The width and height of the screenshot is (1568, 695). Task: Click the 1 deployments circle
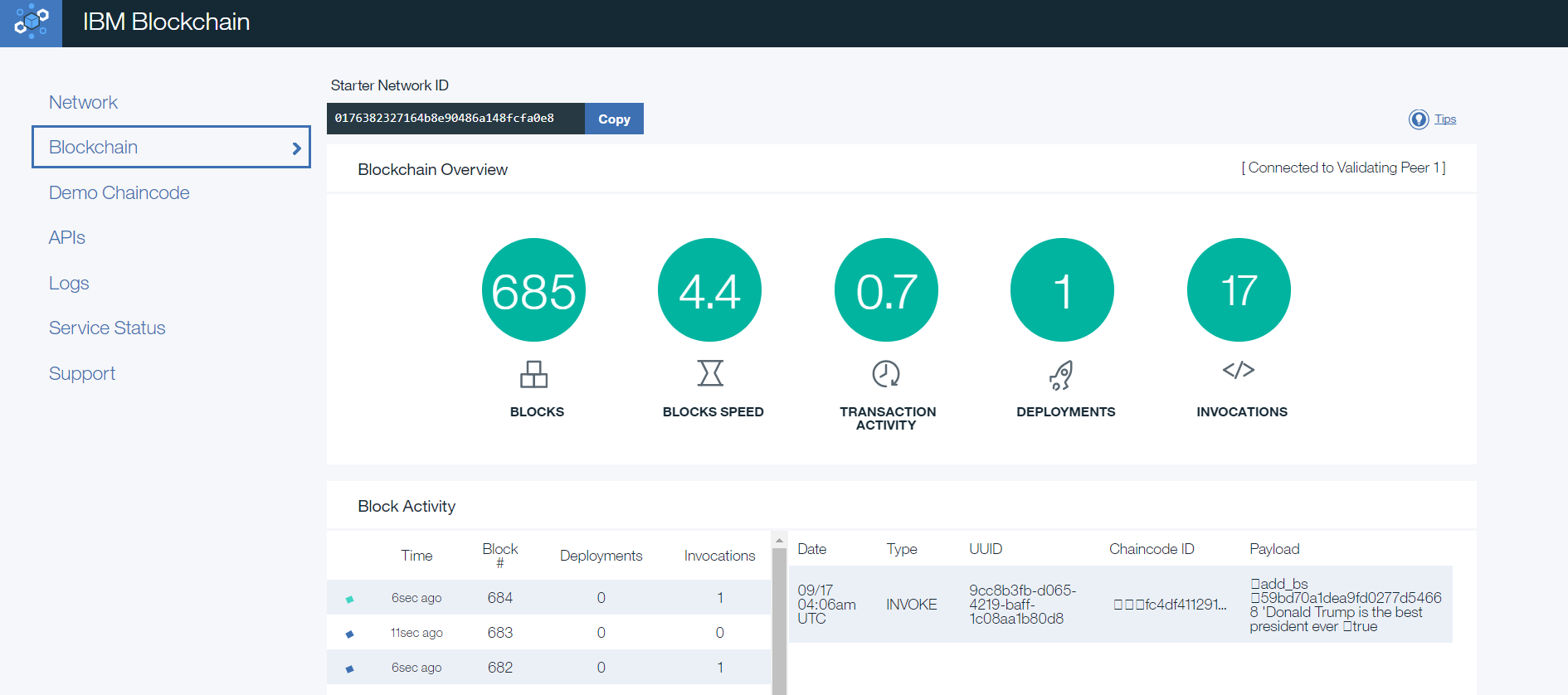[x=1062, y=290]
